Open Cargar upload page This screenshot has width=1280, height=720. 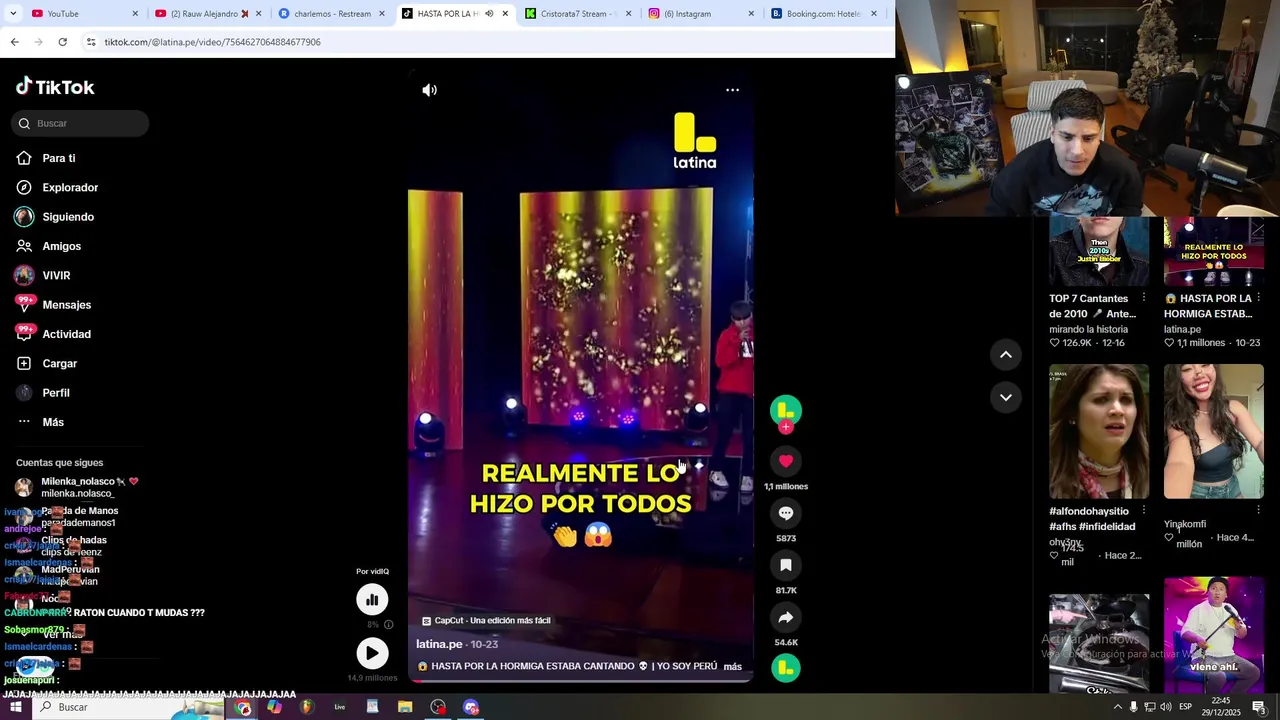coord(59,363)
